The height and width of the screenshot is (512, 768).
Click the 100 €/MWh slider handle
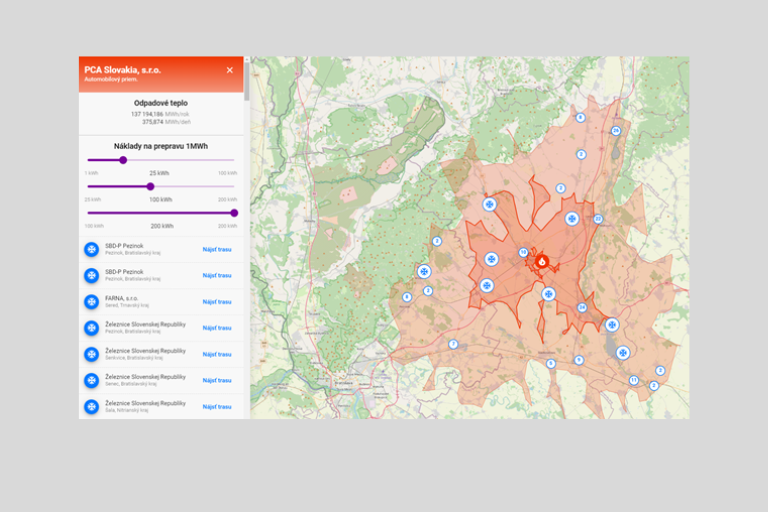click(x=151, y=186)
